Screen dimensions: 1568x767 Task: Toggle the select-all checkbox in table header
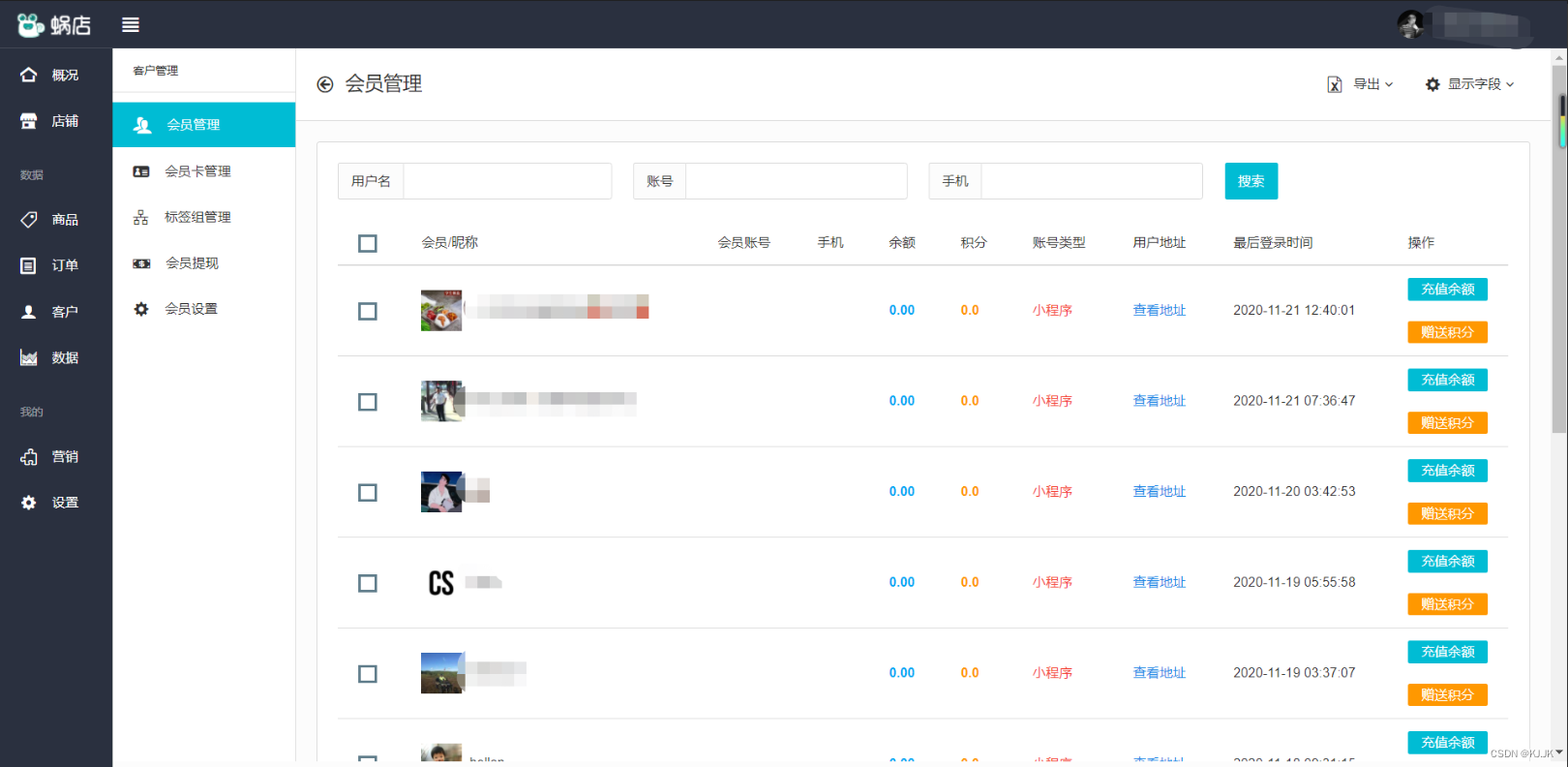click(x=368, y=243)
